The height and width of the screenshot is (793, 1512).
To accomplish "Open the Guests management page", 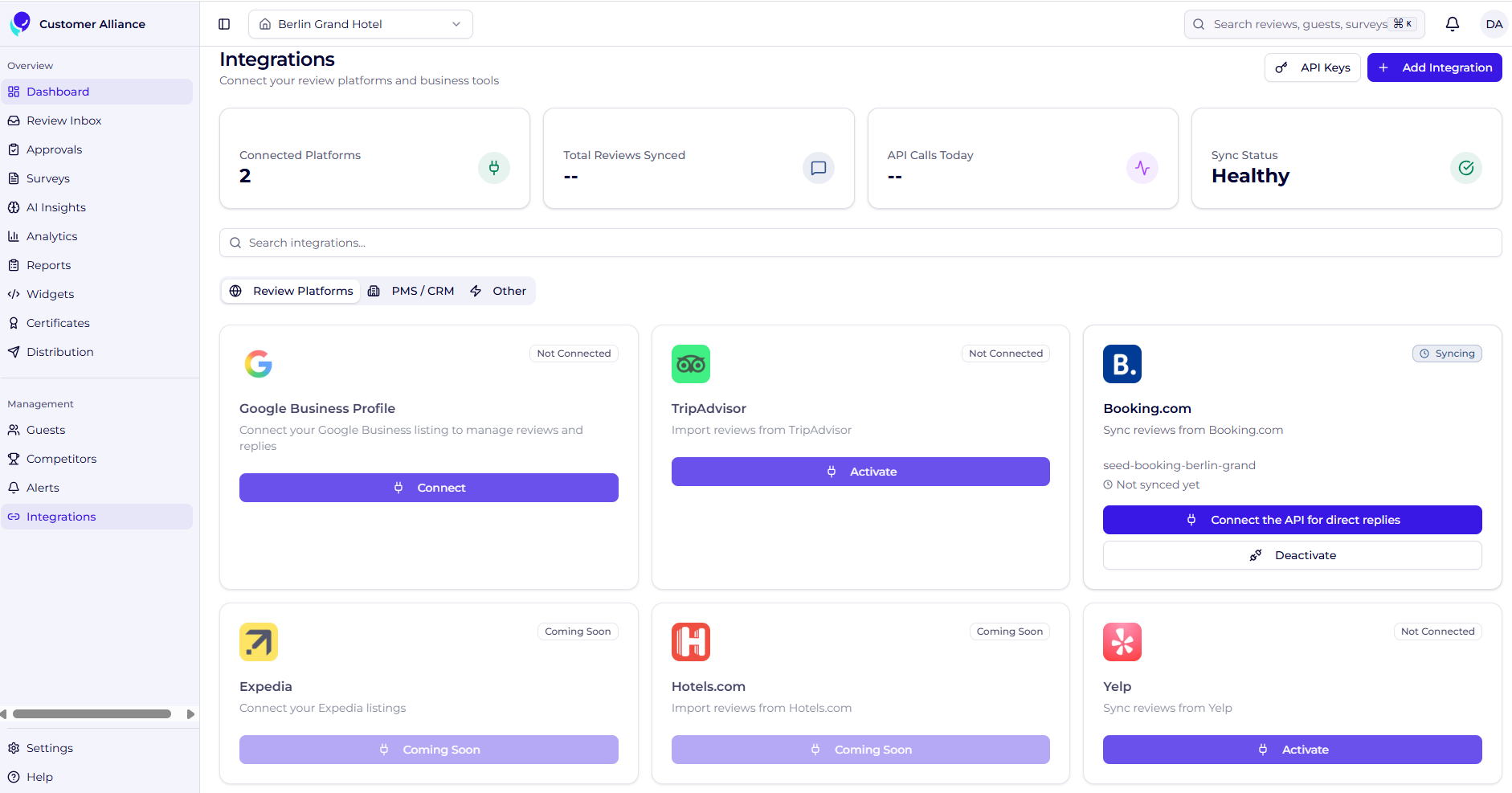I will pos(97,430).
